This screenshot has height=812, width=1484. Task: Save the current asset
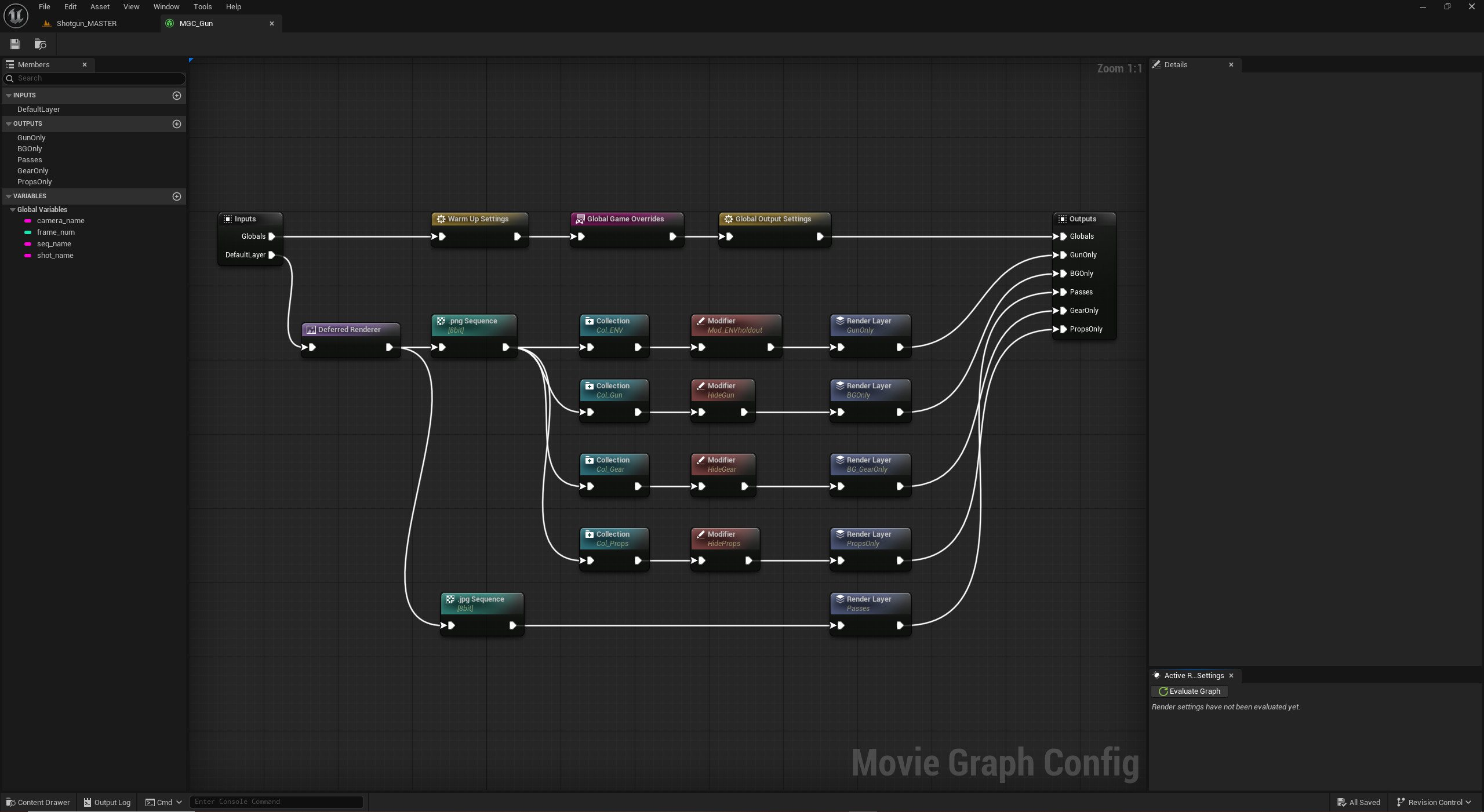(14, 43)
